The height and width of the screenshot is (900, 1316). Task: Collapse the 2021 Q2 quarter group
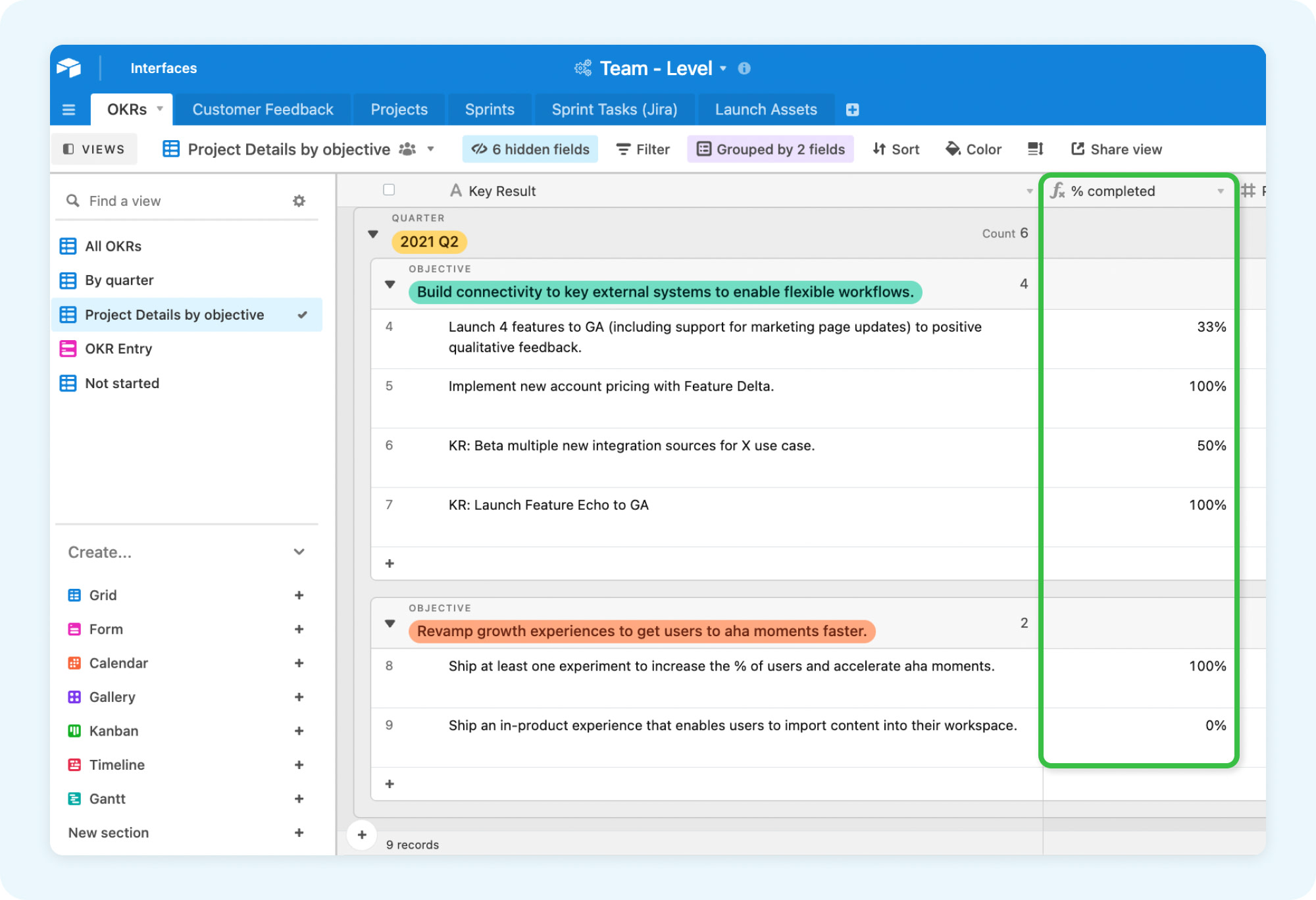coord(373,234)
